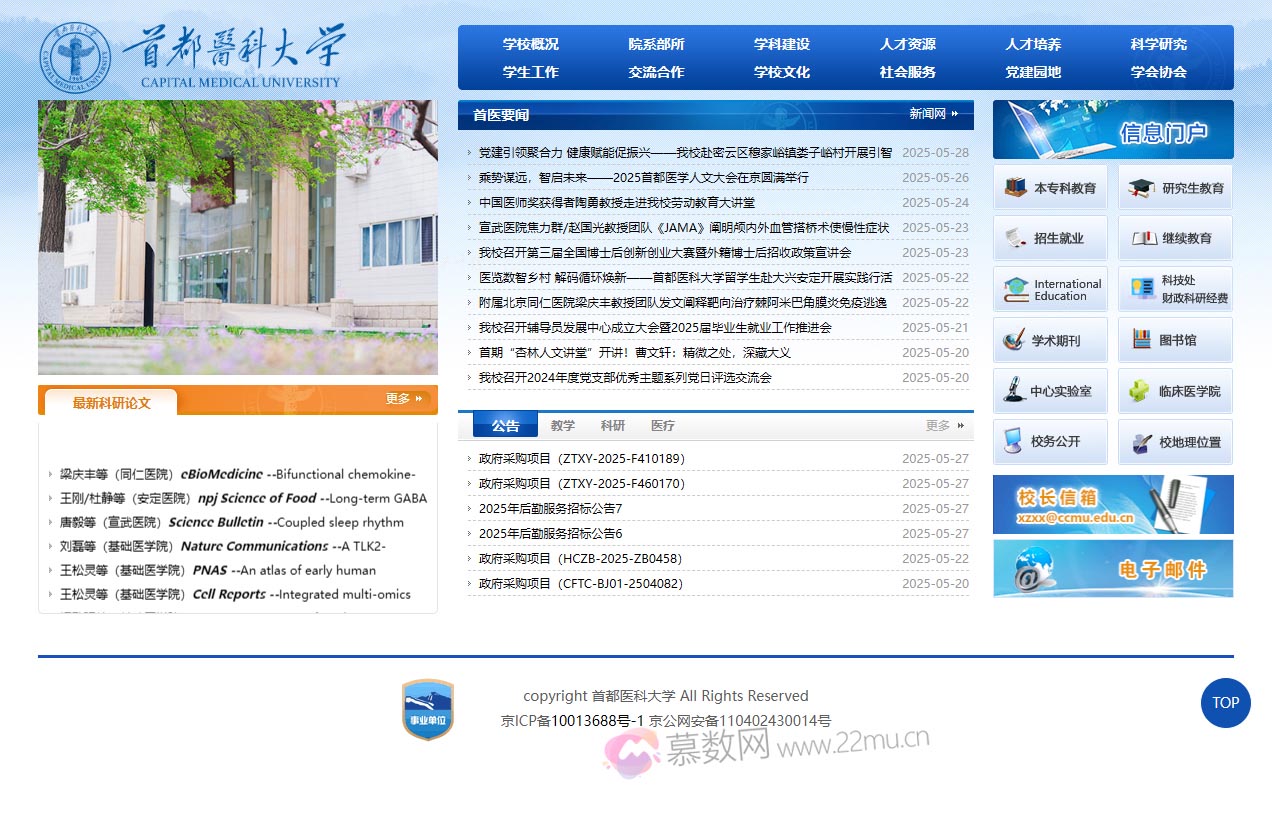Click the TOP scroll button
The width and height of the screenshot is (1272, 819).
pyautogui.click(x=1225, y=703)
